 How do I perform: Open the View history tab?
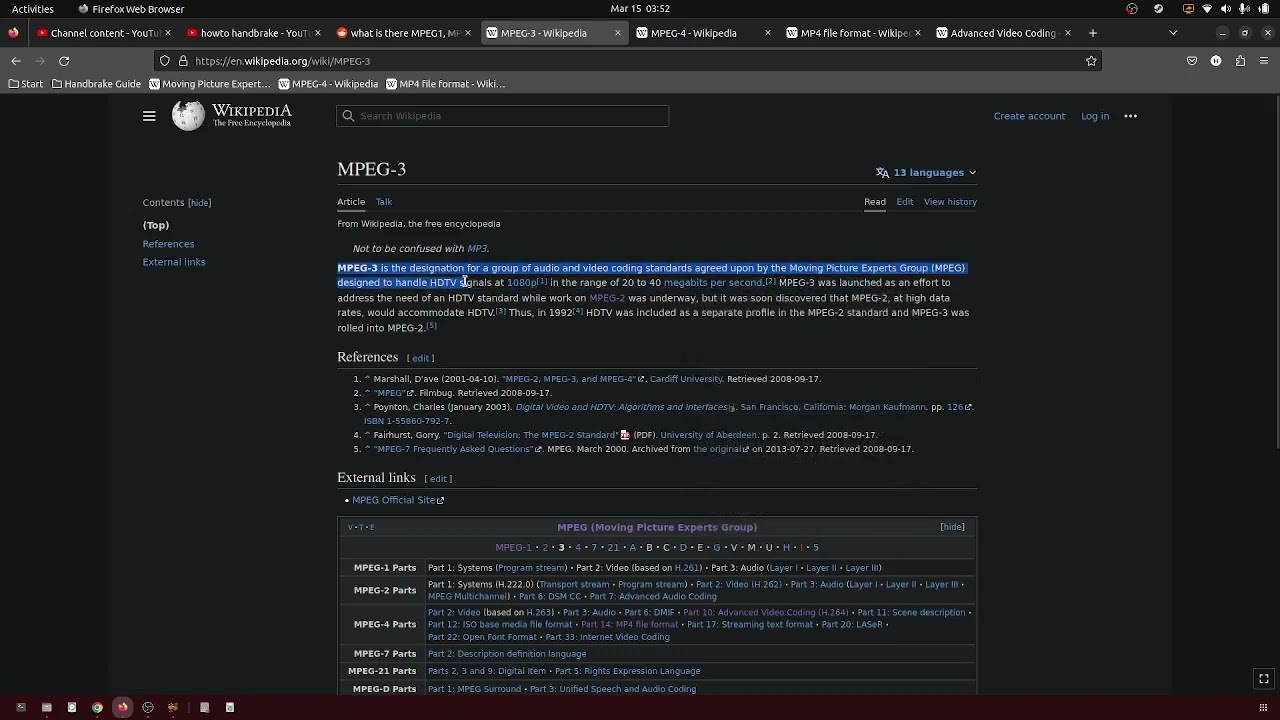pos(950,202)
